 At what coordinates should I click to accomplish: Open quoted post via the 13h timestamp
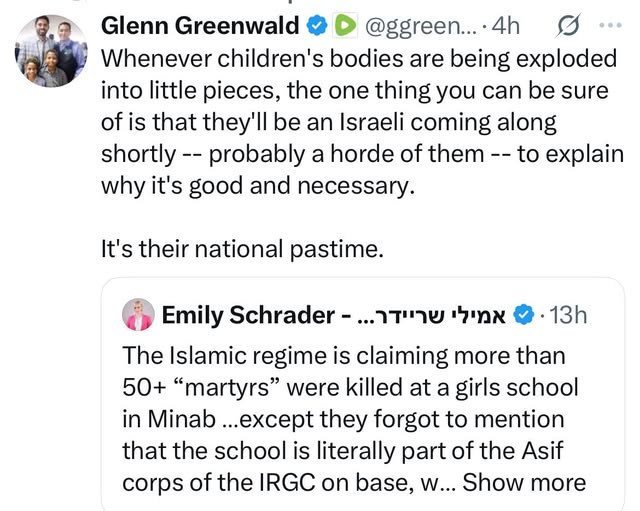[x=567, y=315]
